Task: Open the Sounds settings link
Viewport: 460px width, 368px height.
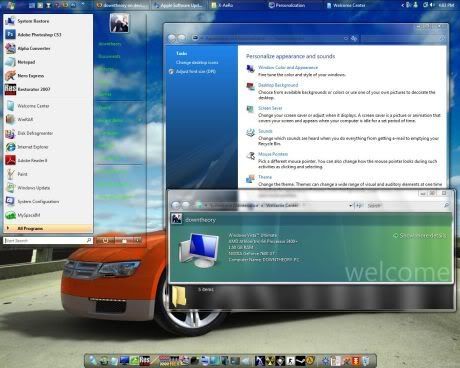Action: [x=265, y=131]
